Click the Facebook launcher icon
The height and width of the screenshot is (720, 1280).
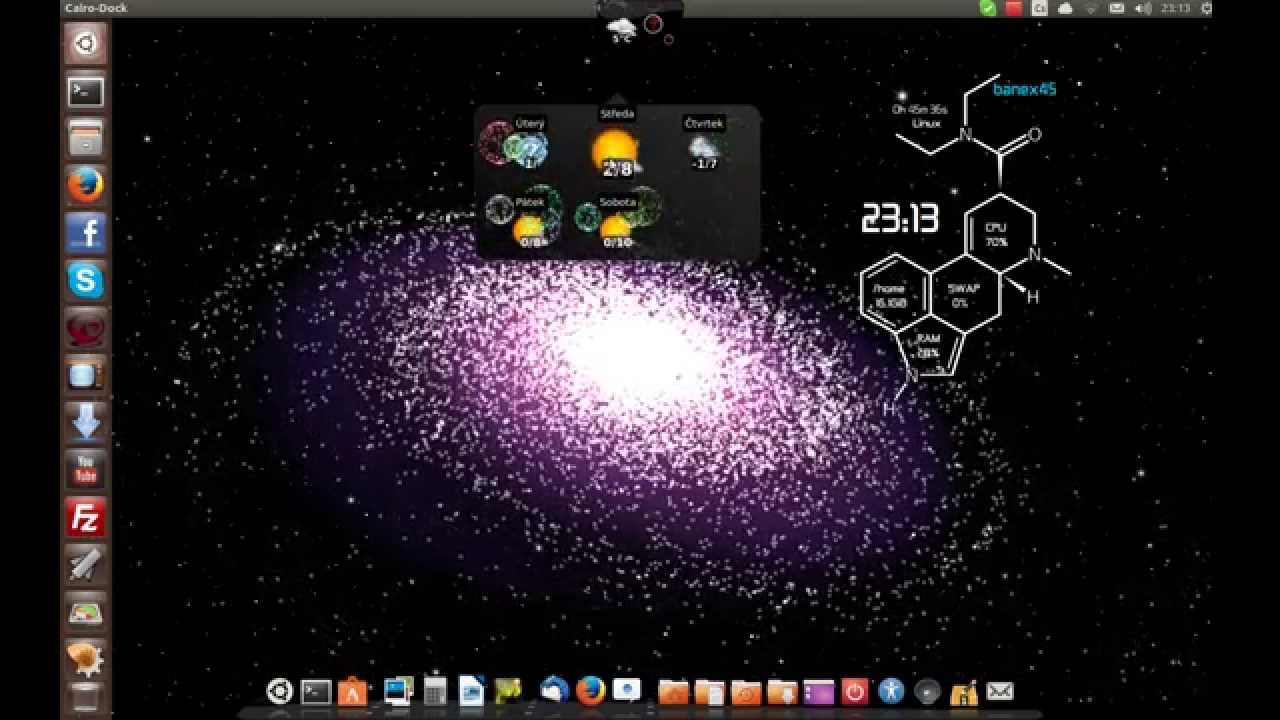point(86,234)
